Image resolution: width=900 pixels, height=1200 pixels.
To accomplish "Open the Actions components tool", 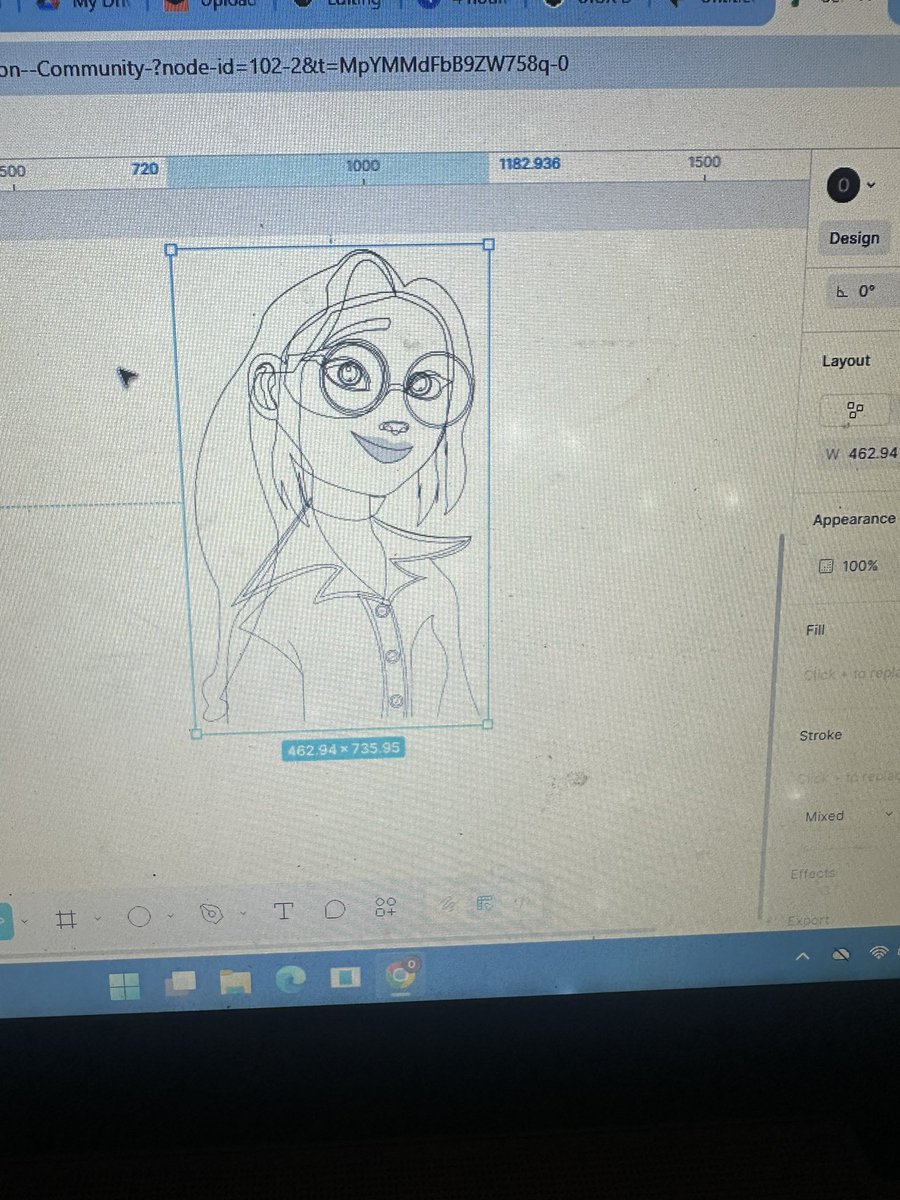I will pos(386,907).
